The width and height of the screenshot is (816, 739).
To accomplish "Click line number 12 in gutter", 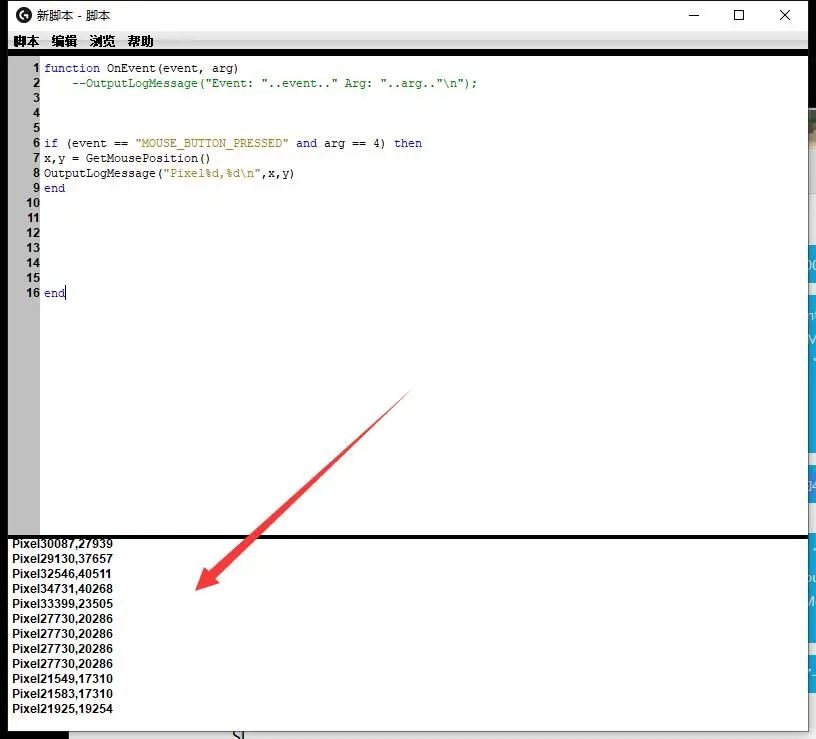I will pos(33,233).
